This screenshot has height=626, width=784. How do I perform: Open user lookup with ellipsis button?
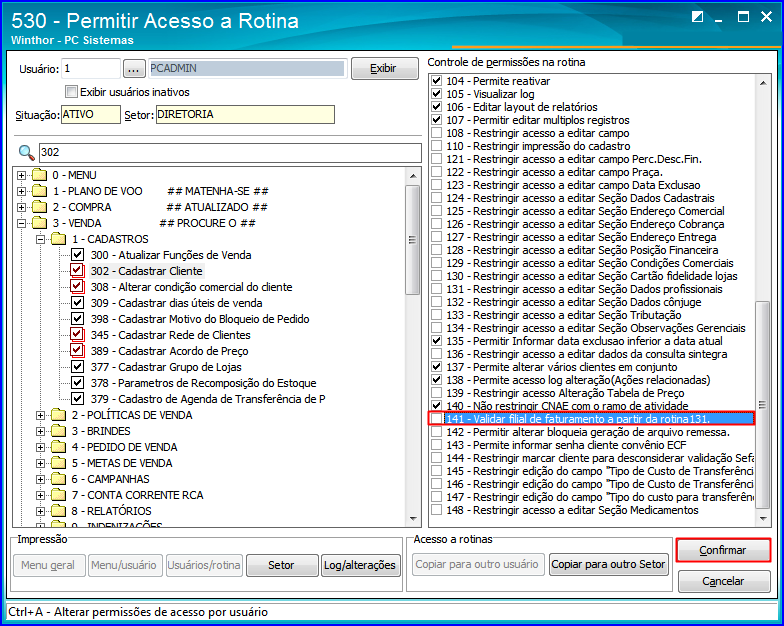133,69
